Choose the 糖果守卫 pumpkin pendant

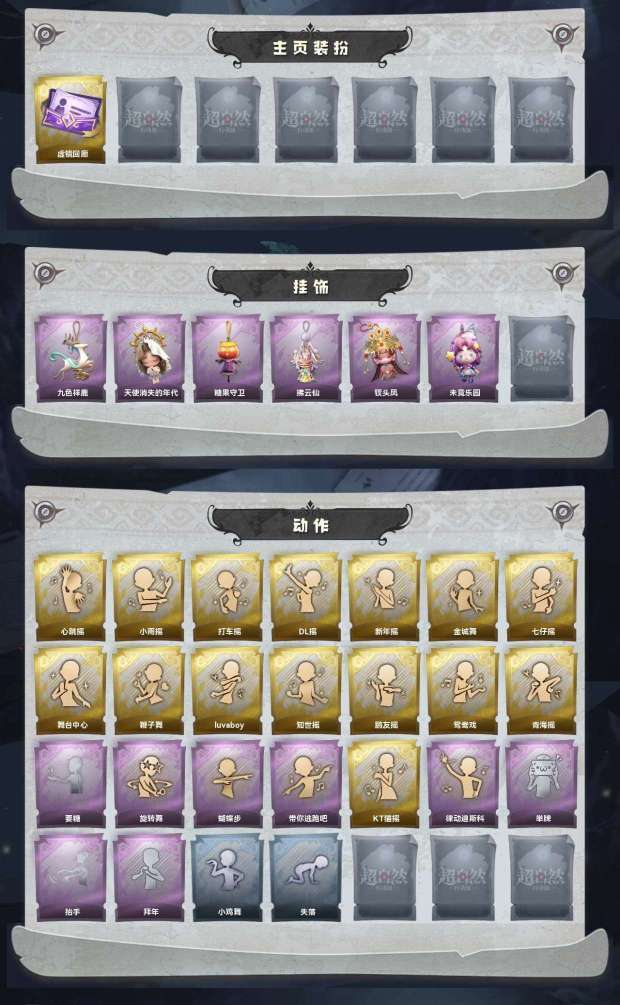point(228,358)
